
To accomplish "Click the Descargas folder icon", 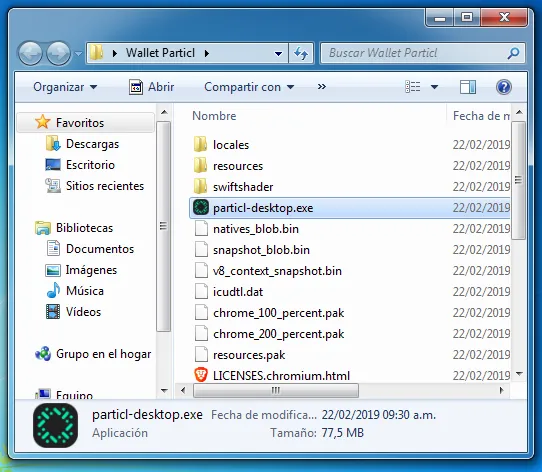I will click(53, 144).
